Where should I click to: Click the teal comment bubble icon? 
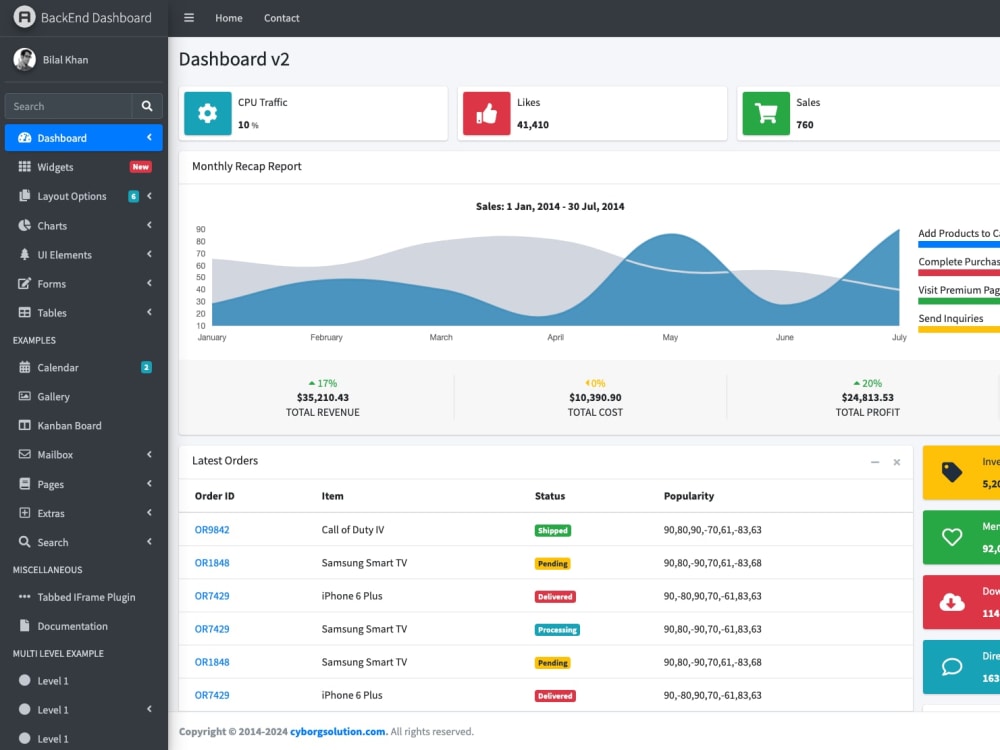click(x=952, y=666)
